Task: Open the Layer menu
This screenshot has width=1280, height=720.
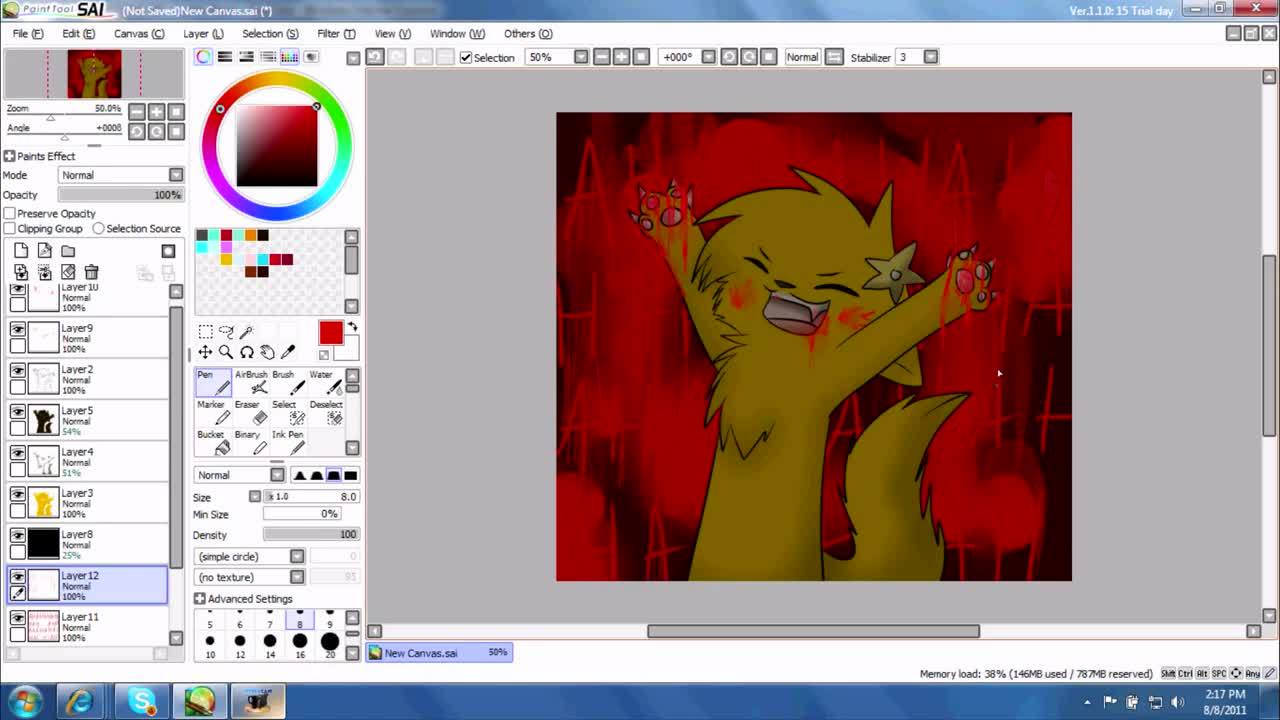Action: (203, 34)
